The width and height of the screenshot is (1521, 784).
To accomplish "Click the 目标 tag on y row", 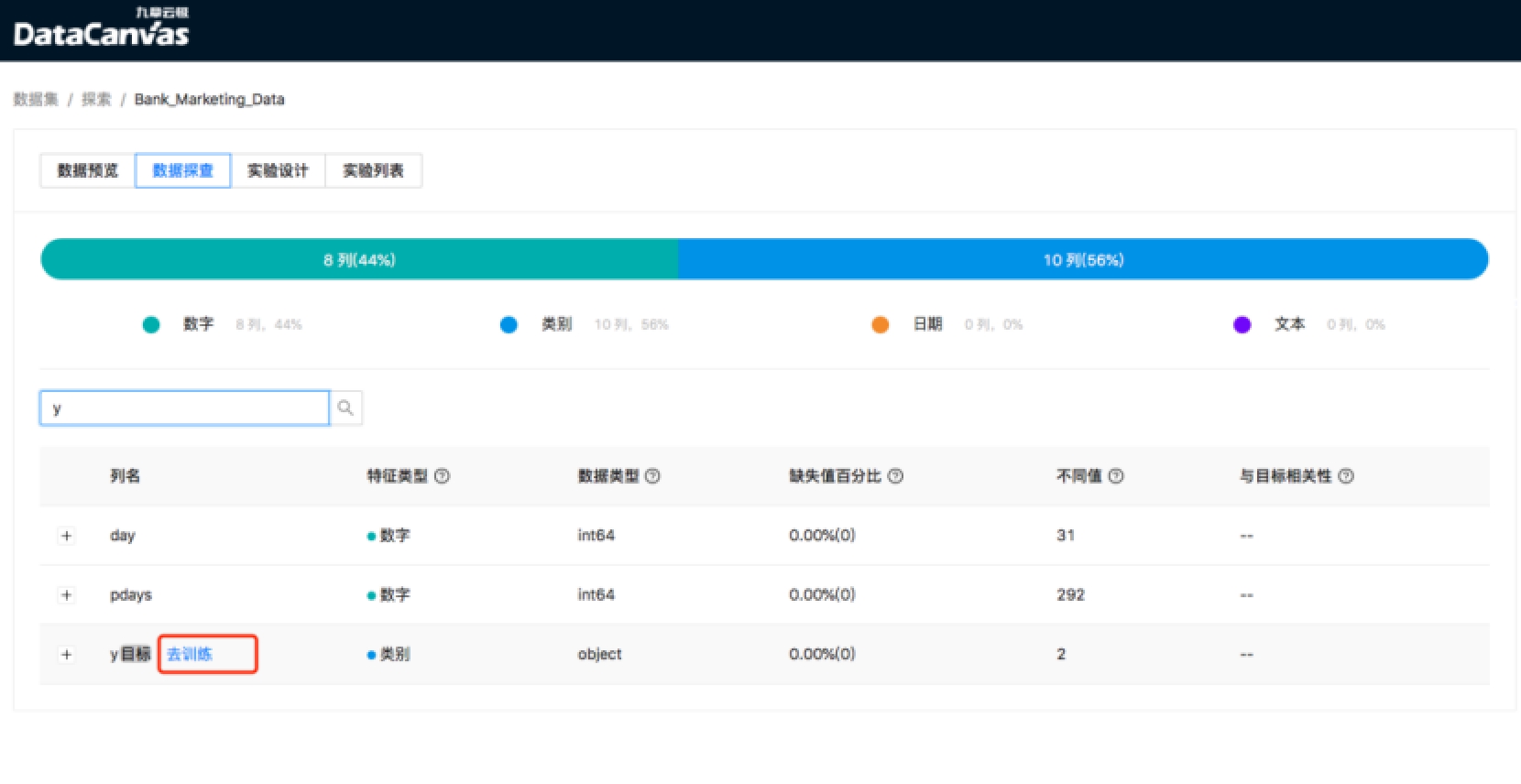I will click(x=136, y=654).
